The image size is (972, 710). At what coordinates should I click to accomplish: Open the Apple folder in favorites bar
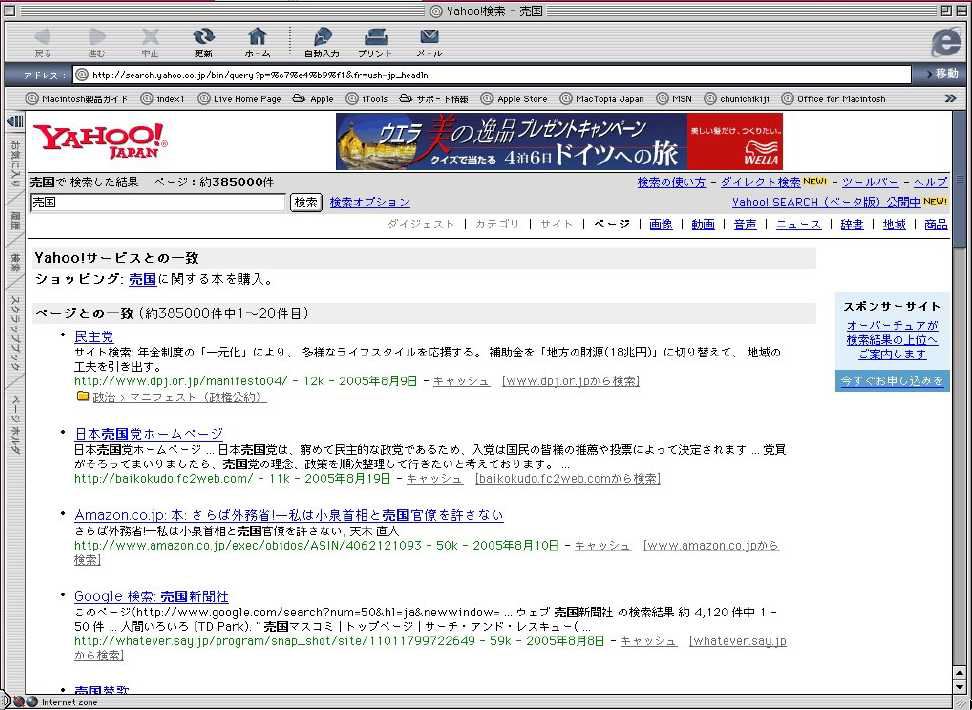(313, 99)
